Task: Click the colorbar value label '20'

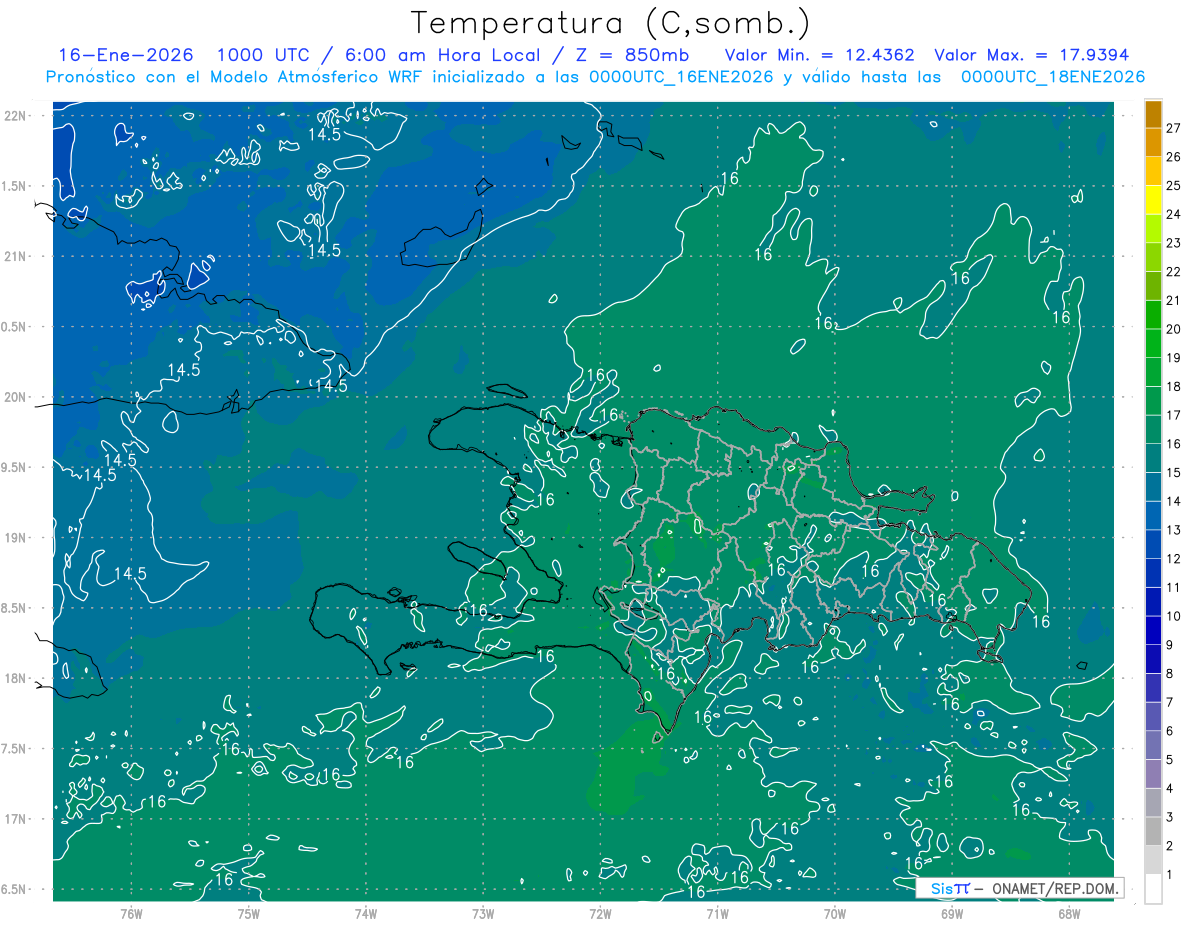Action: click(1174, 329)
